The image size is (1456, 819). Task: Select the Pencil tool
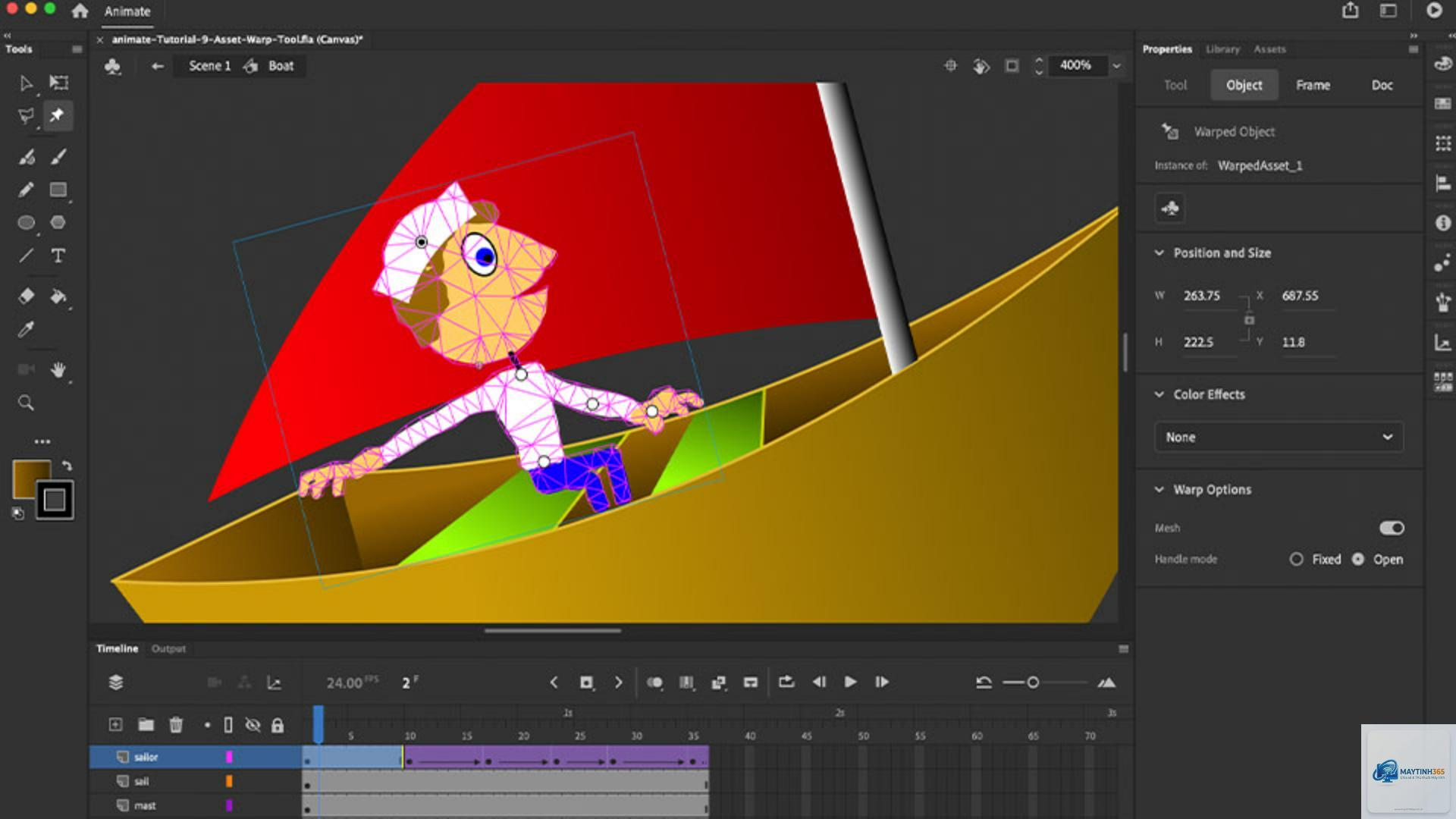26,190
